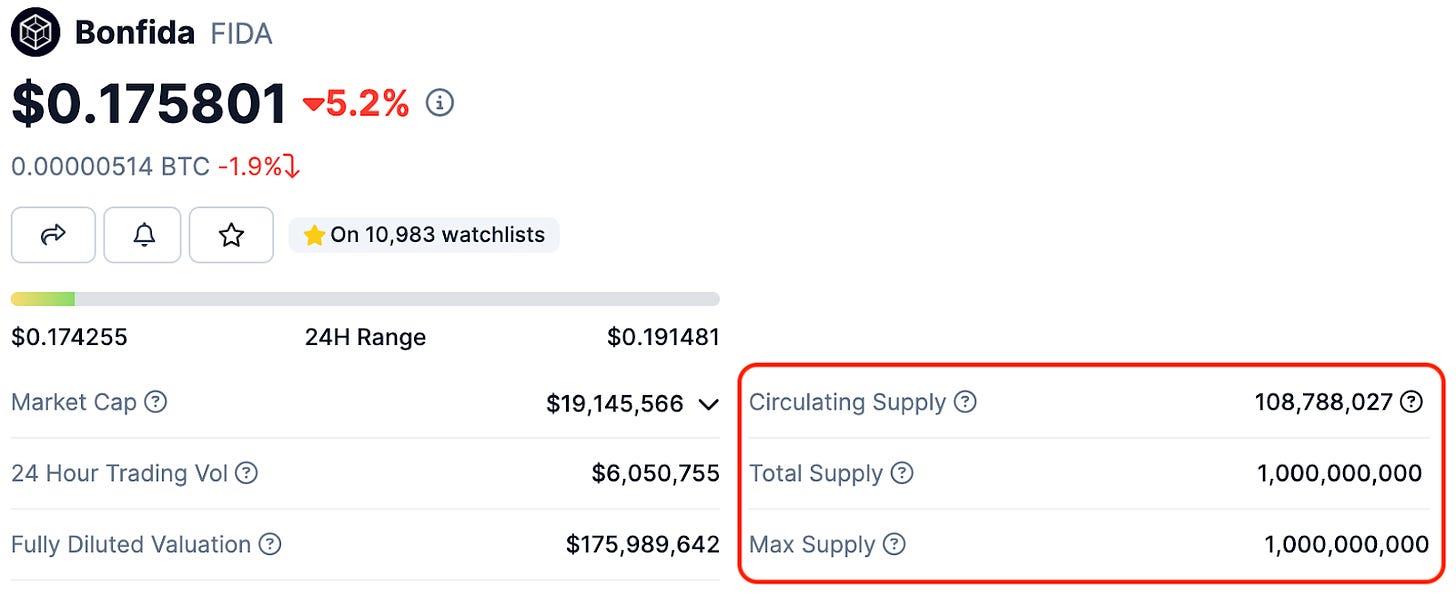Click the On 10,983 watchlists badge
Image resolution: width=1456 pixels, height=598 pixels.
(425, 235)
